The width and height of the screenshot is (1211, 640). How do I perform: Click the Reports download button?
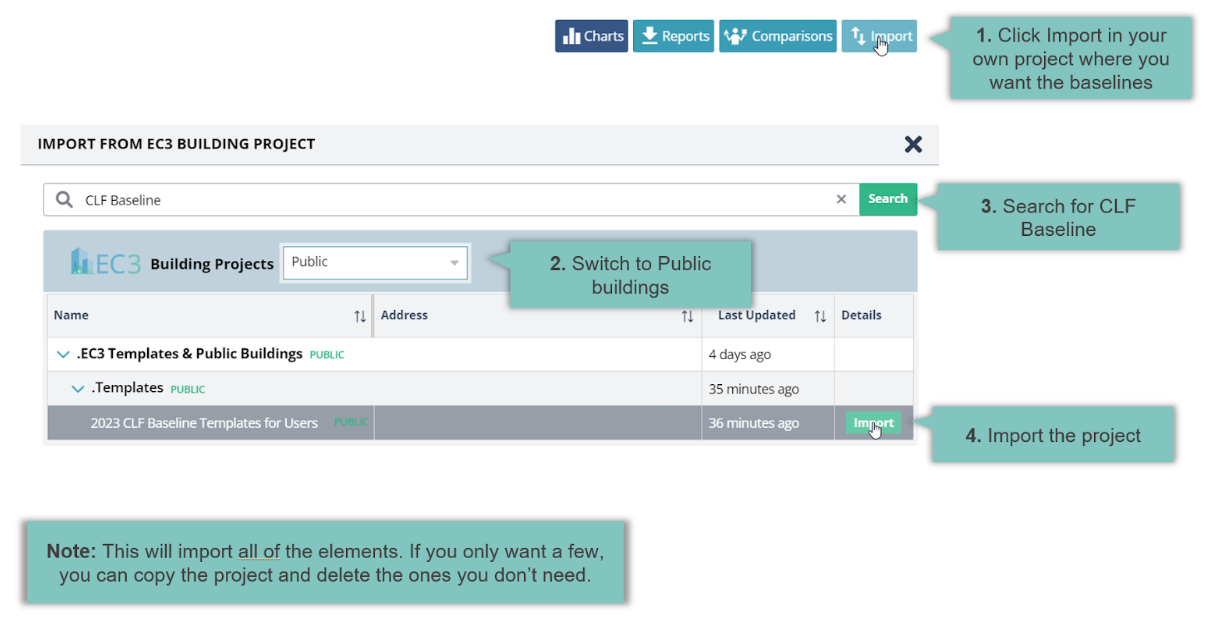pos(673,36)
